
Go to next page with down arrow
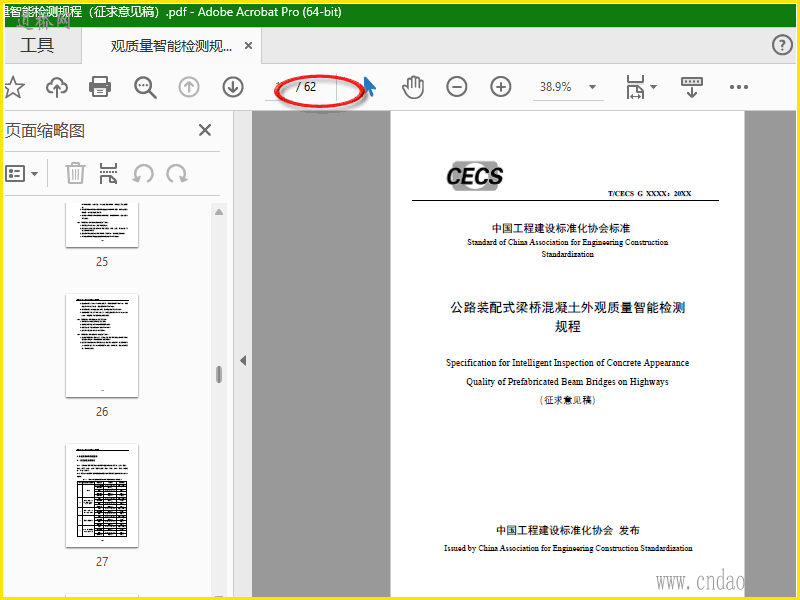tap(233, 87)
